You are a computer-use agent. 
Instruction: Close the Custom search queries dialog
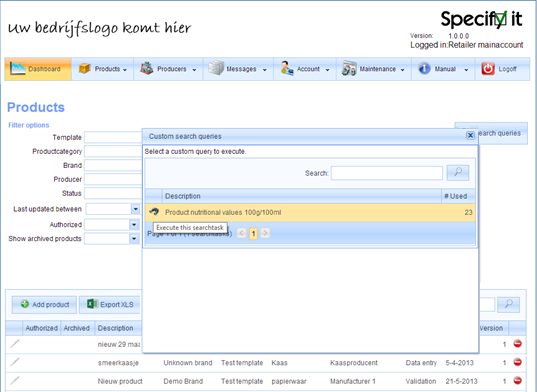click(x=470, y=136)
